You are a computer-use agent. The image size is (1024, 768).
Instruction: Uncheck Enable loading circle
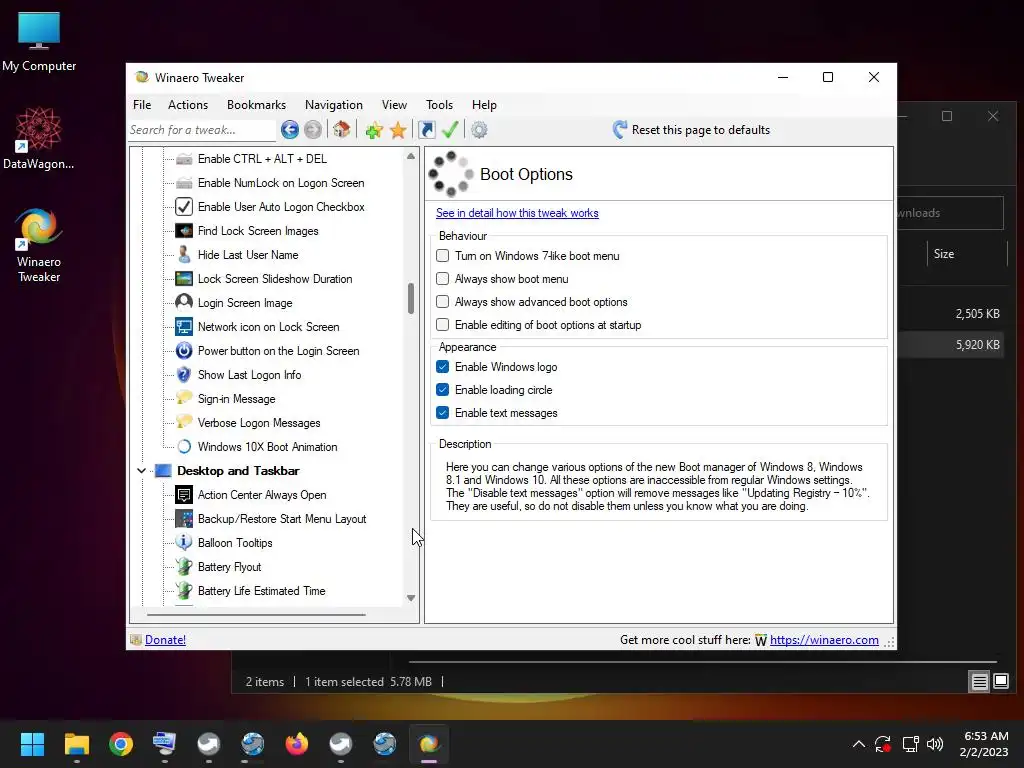443,389
